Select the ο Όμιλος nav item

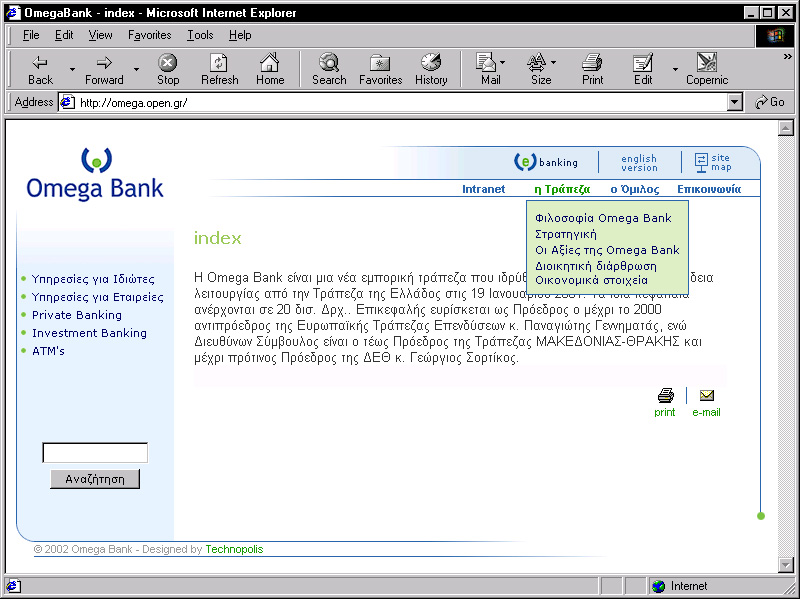[635, 189]
